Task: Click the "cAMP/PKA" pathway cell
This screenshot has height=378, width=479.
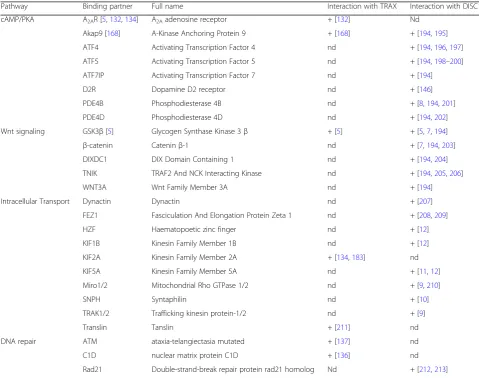Action: [17, 19]
